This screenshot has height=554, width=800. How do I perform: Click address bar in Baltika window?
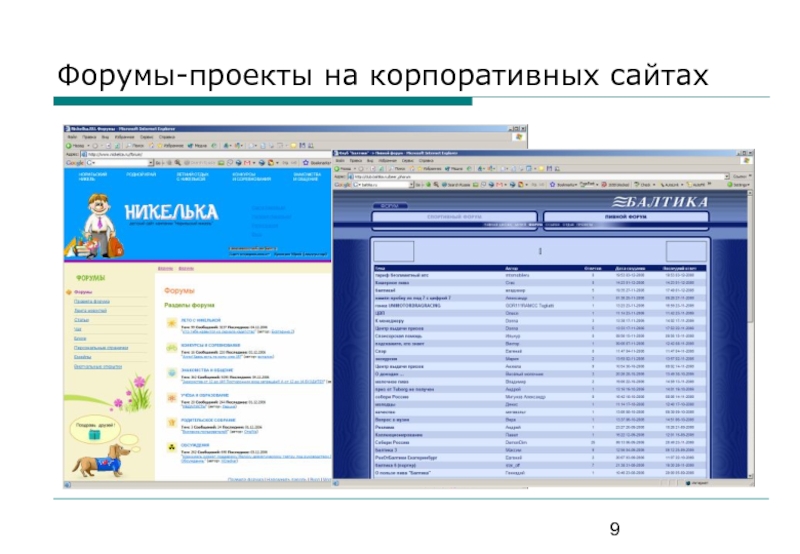tap(538, 176)
